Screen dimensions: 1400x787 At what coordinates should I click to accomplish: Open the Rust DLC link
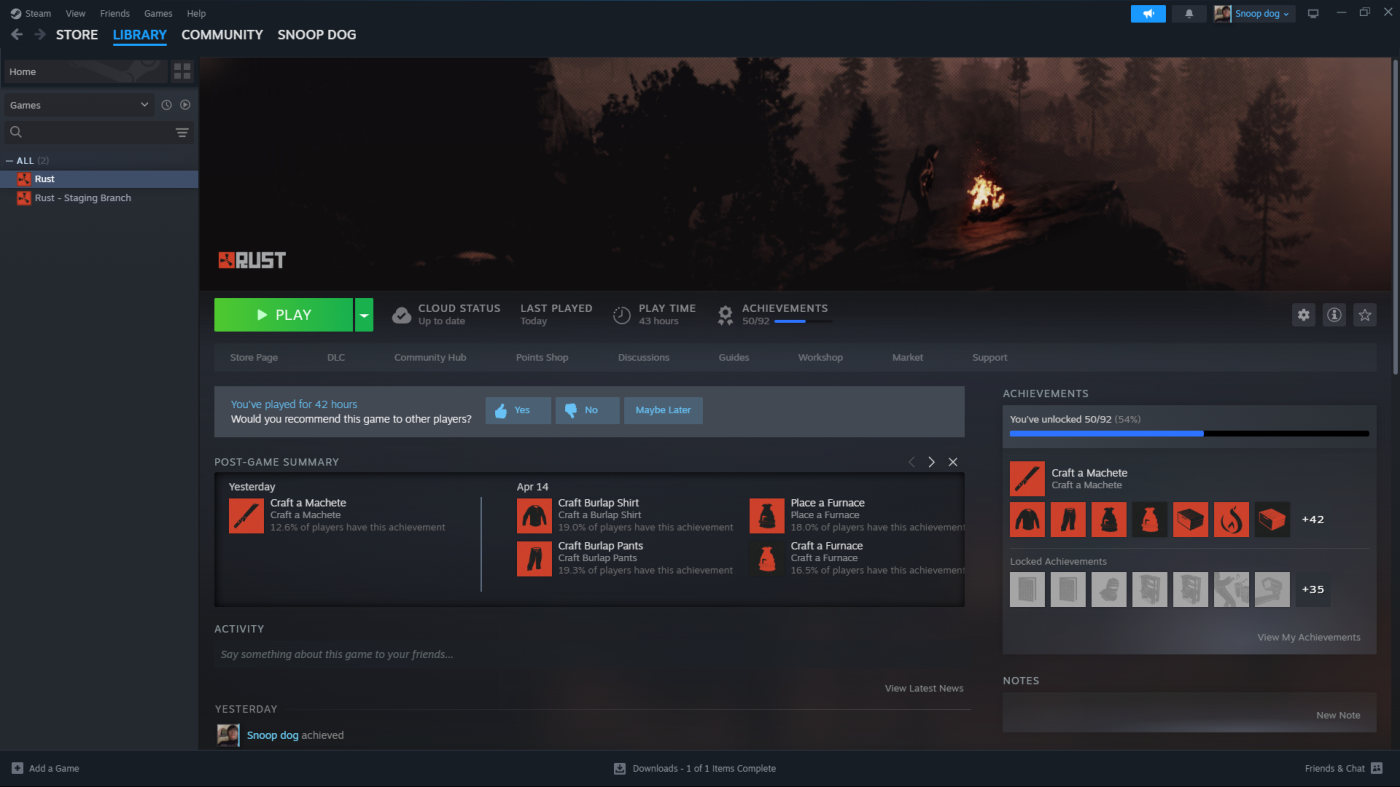point(336,357)
